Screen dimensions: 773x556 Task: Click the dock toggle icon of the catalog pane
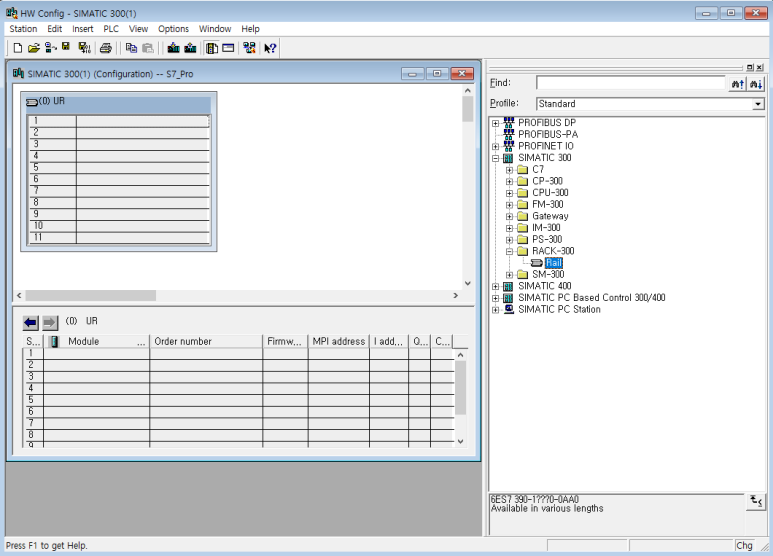click(750, 67)
